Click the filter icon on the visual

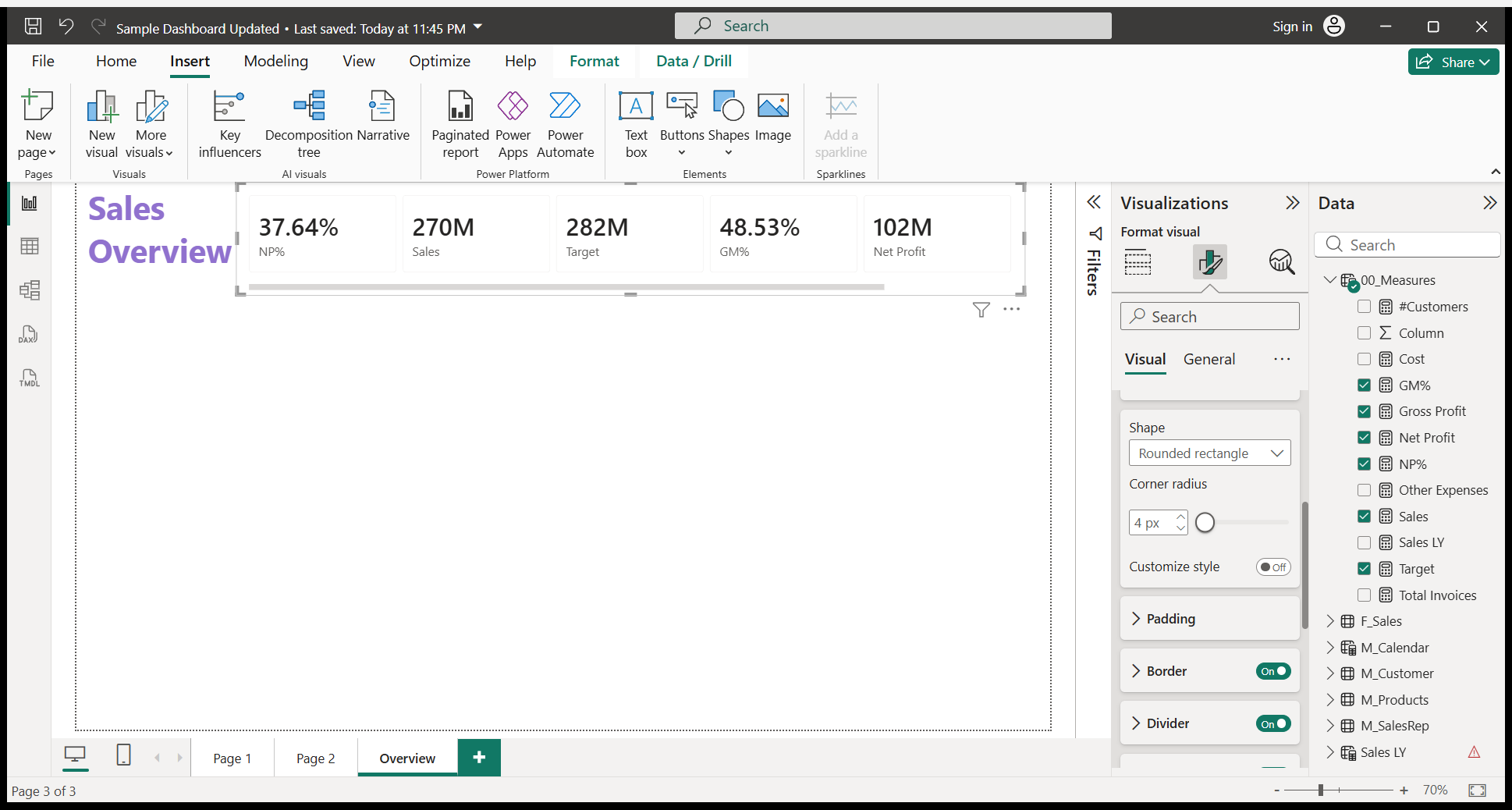[981, 310]
